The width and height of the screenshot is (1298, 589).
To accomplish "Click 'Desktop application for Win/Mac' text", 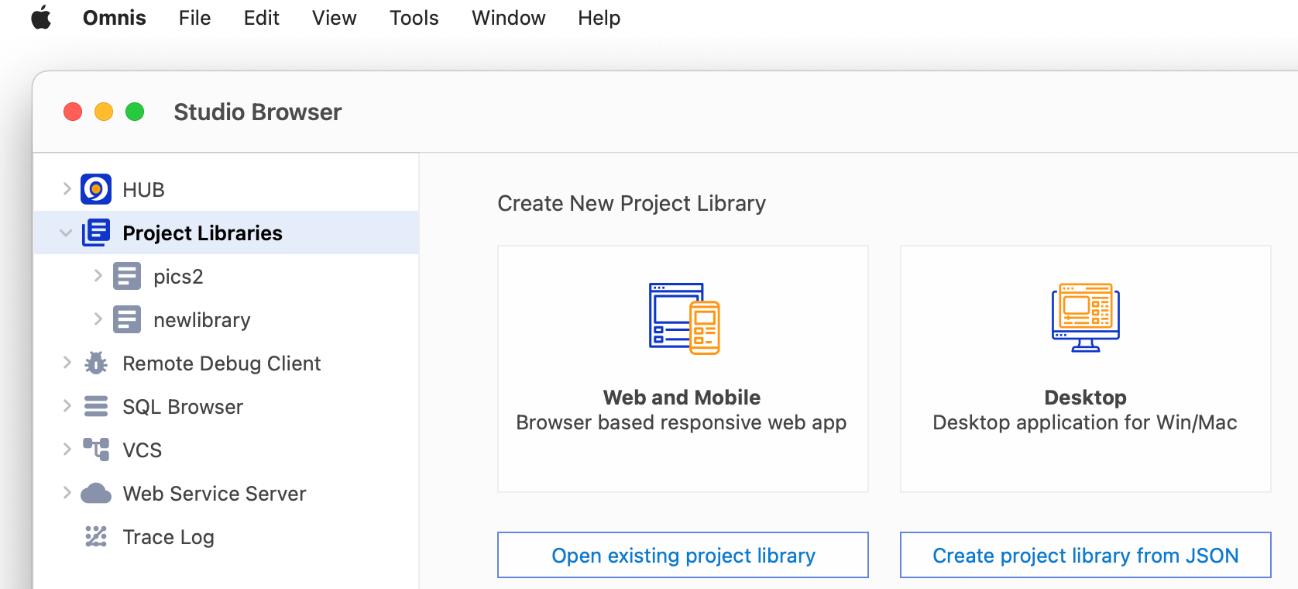I will (1086, 423).
